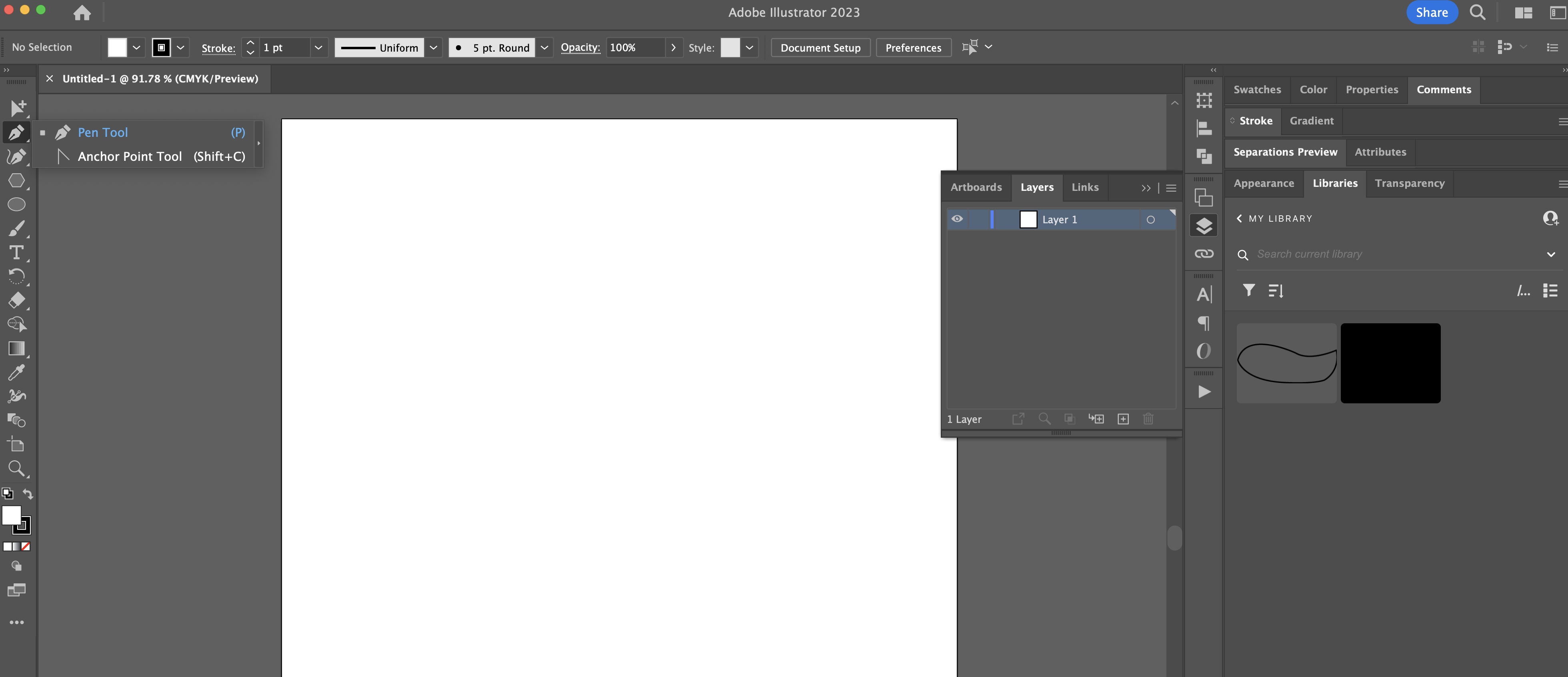The height and width of the screenshot is (677, 1568).
Task: Click Create New Layer icon
Action: tap(1123, 419)
